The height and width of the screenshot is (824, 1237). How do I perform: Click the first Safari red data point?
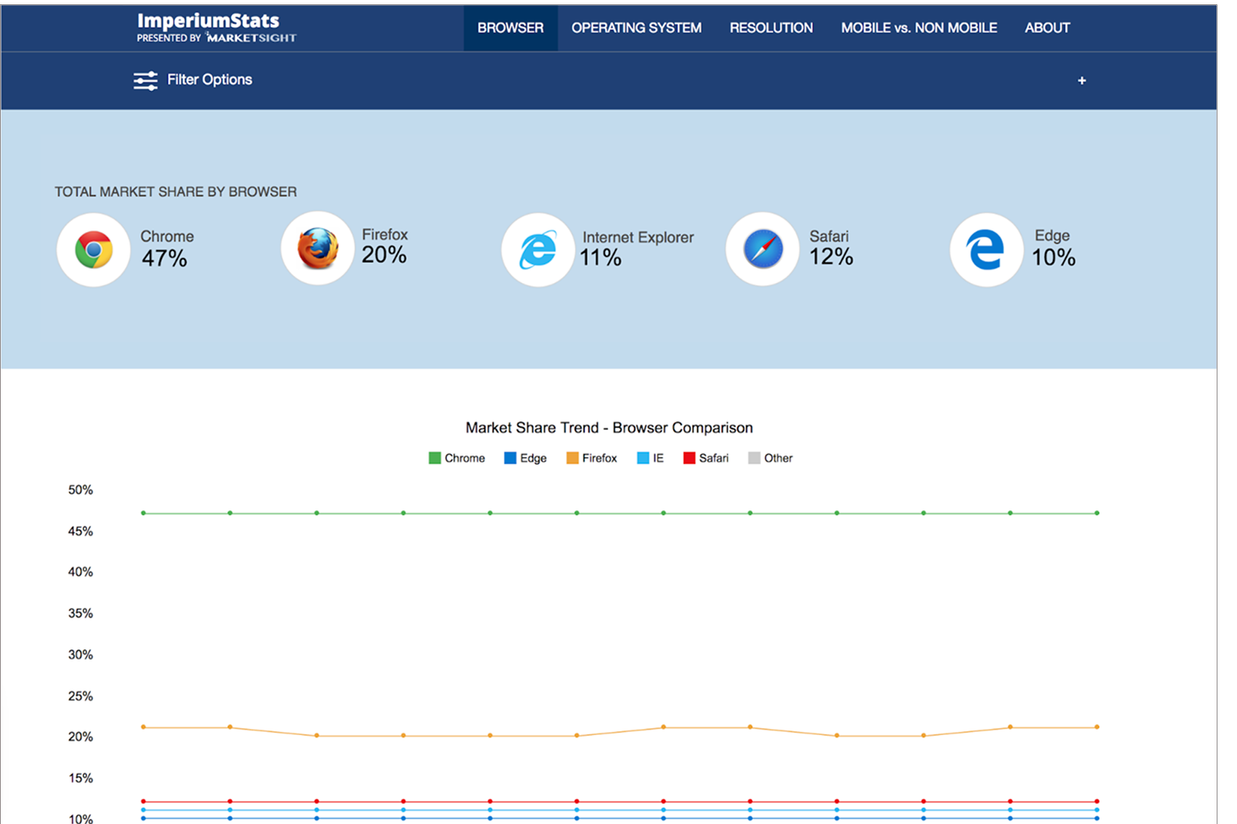coord(143,801)
